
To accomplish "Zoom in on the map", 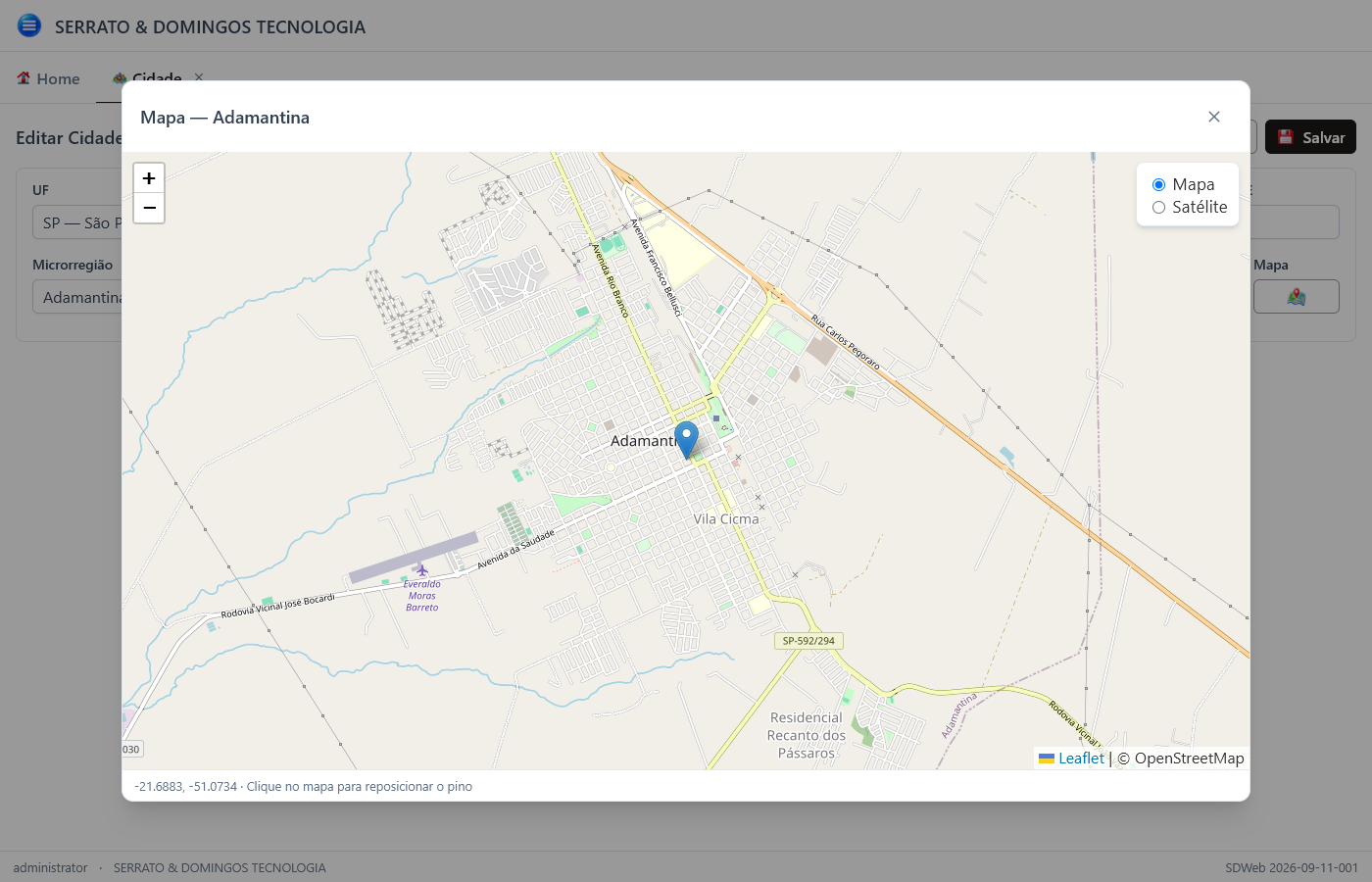I will 149,178.
